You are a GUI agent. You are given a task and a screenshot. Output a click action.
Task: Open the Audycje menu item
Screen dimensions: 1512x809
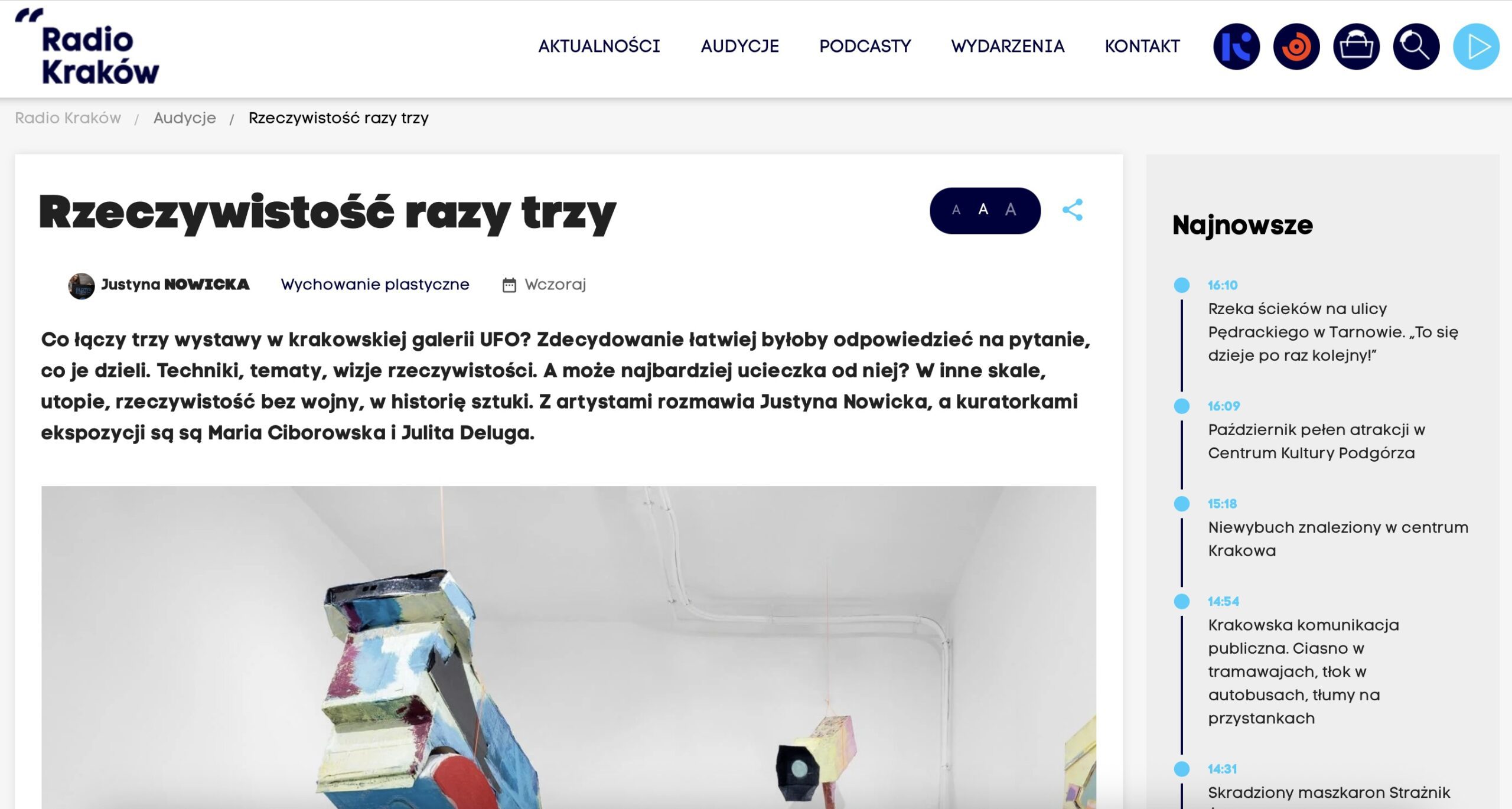pyautogui.click(x=740, y=46)
